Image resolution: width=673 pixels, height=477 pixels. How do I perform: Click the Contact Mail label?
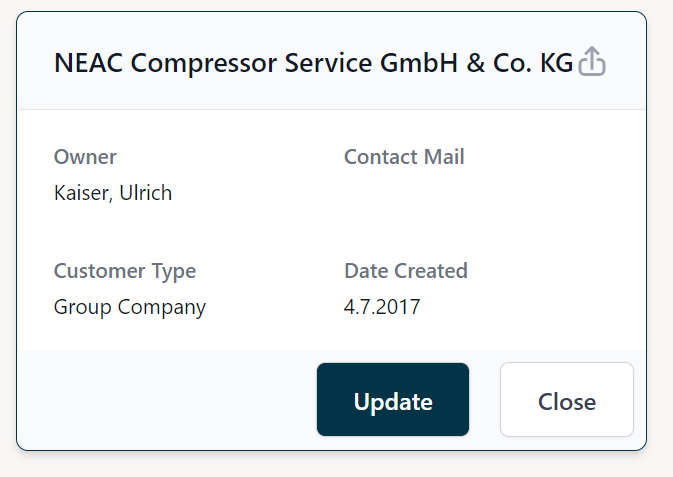pyautogui.click(x=404, y=157)
